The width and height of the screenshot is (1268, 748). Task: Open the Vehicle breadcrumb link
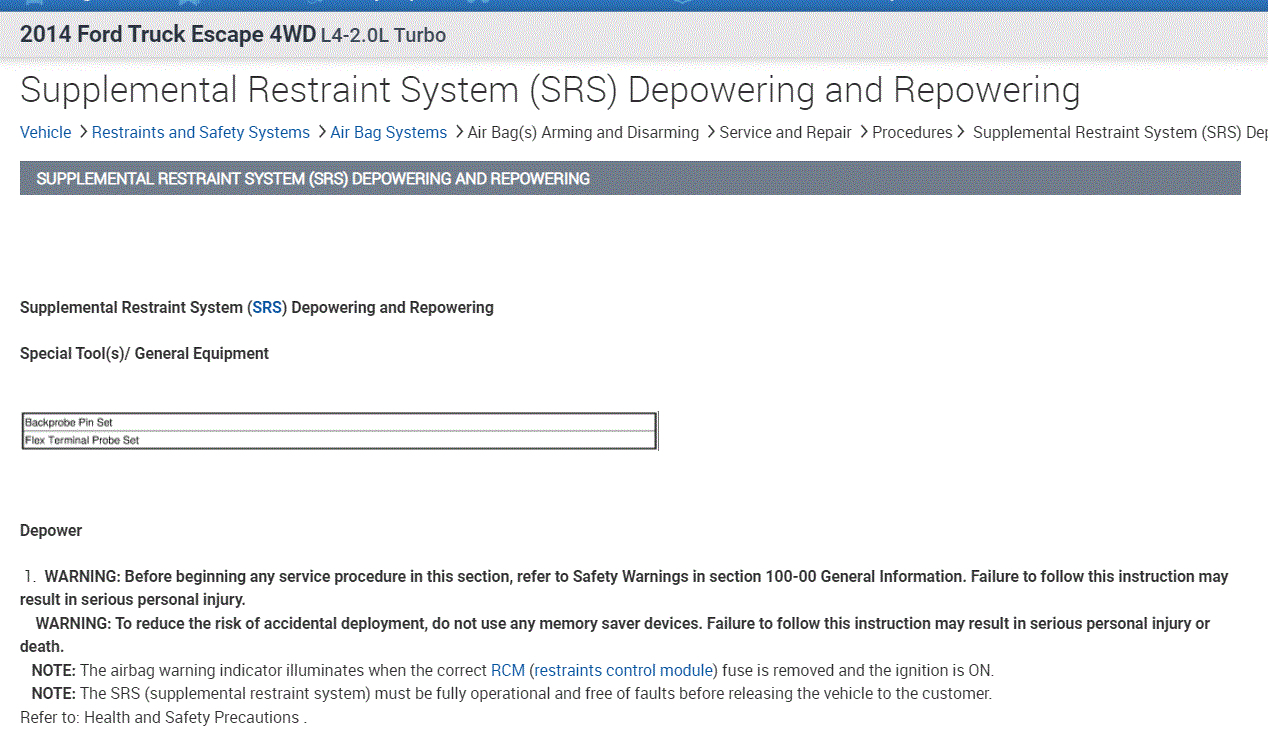46,132
